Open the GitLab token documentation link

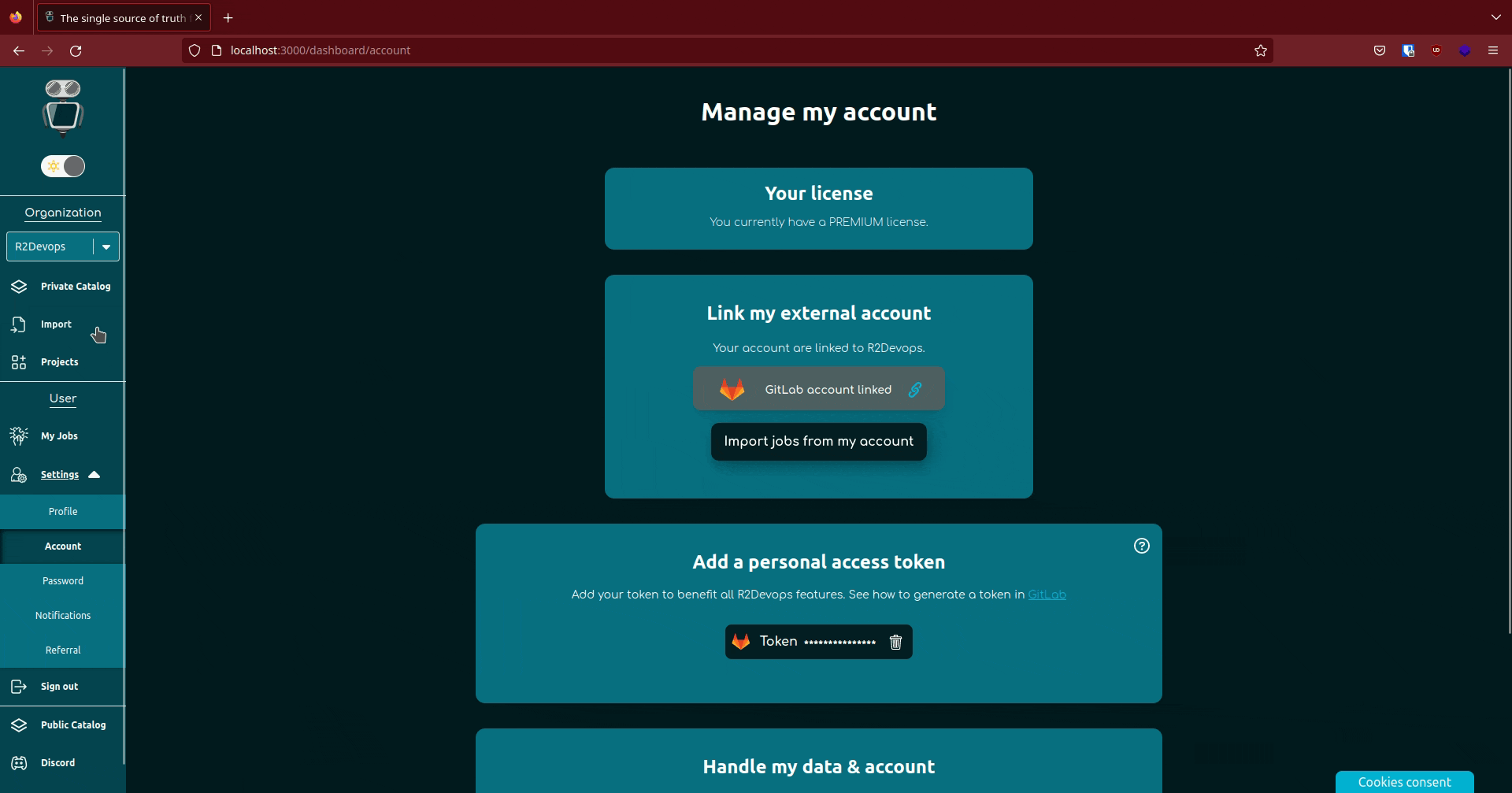[x=1047, y=595]
